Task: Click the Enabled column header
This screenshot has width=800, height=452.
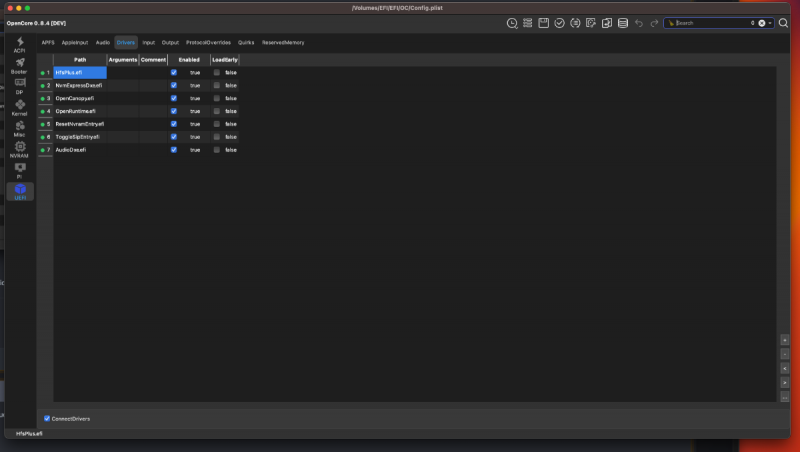Action: [189, 60]
